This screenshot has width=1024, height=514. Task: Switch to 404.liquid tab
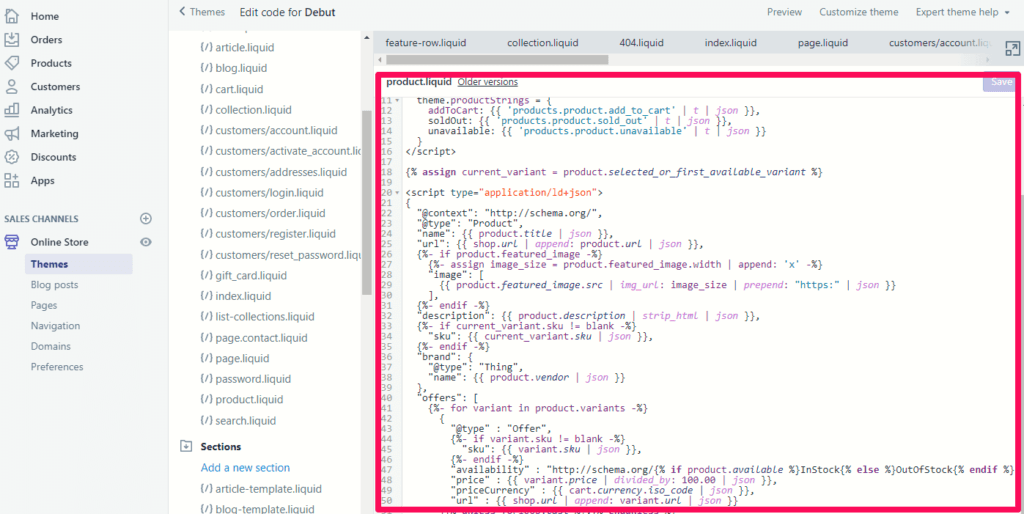click(641, 43)
